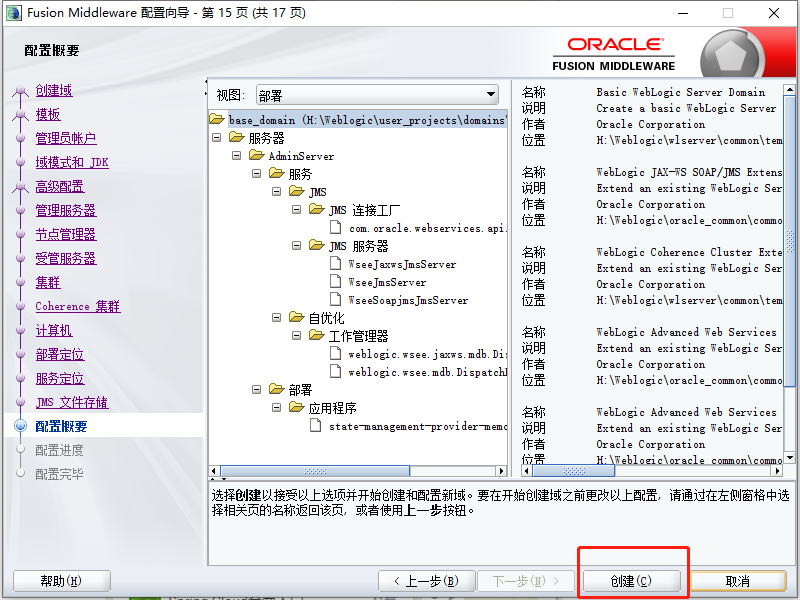The width and height of the screenshot is (800, 600).
Task: Go back with 上一步(B) button
Action: coord(427,581)
